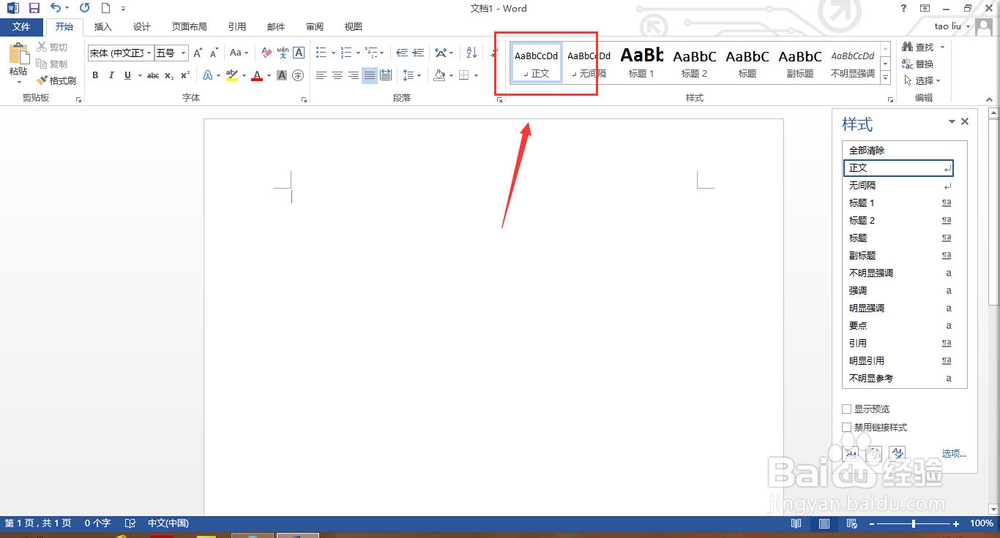This screenshot has width=1000, height=538.
Task: Increase font size with grow font
Action: click(x=198, y=53)
